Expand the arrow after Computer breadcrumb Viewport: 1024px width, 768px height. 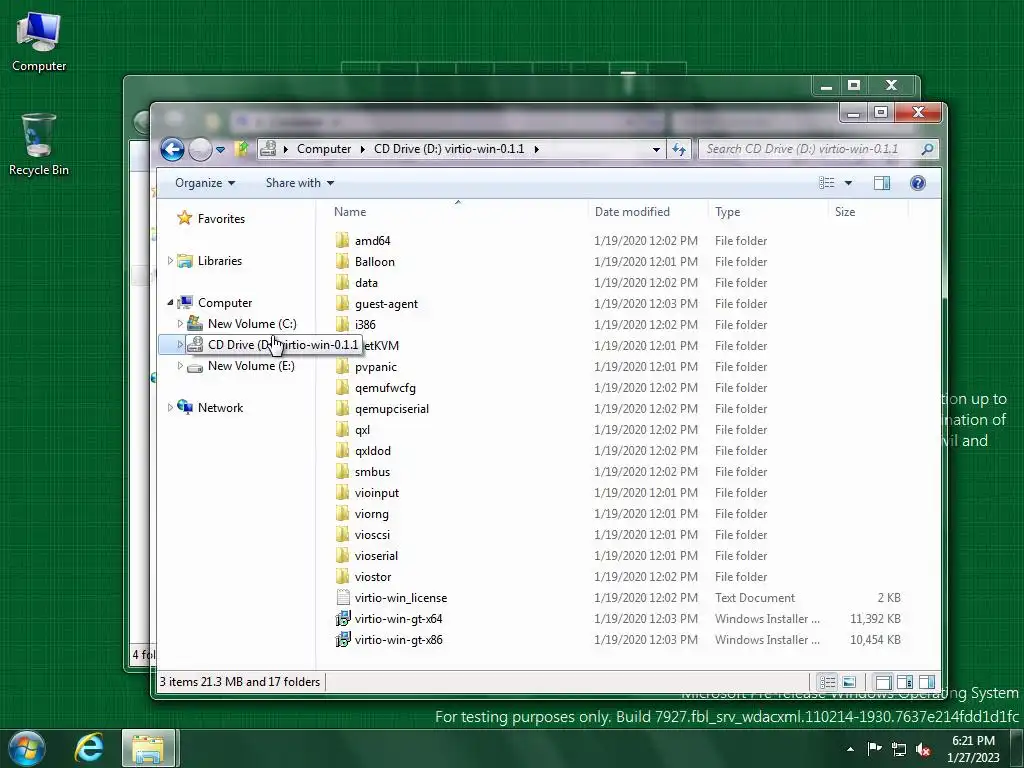[362, 149]
